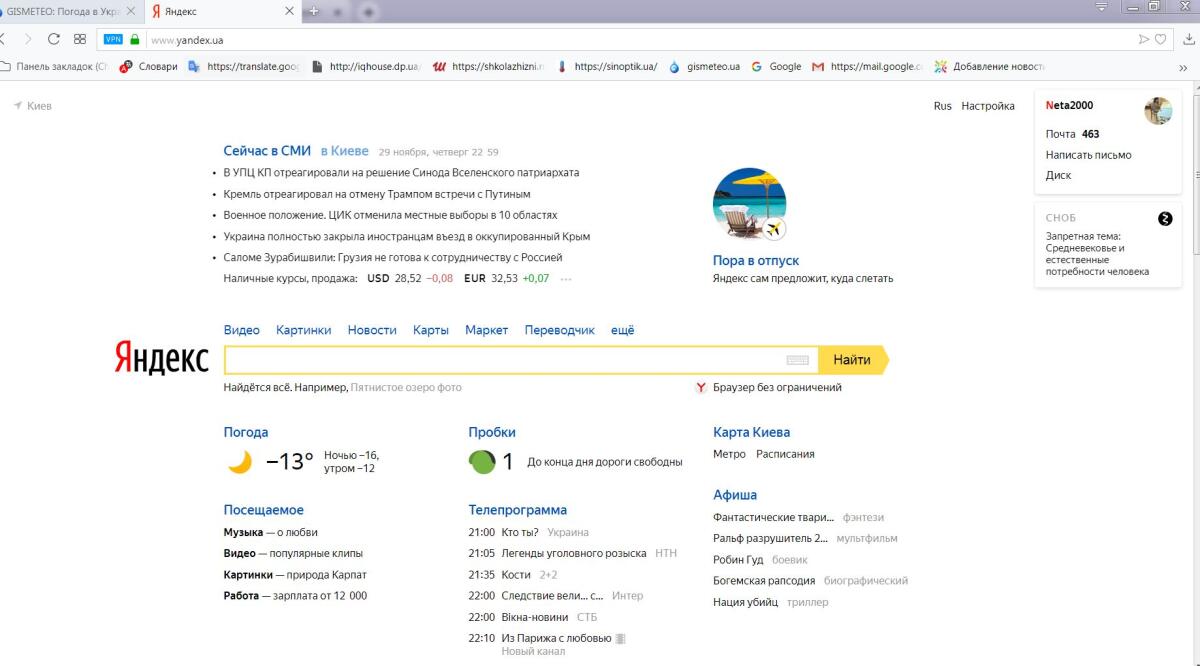This screenshot has height=666, width=1200.
Task: Click the traffic level green indicator
Action: [482, 462]
